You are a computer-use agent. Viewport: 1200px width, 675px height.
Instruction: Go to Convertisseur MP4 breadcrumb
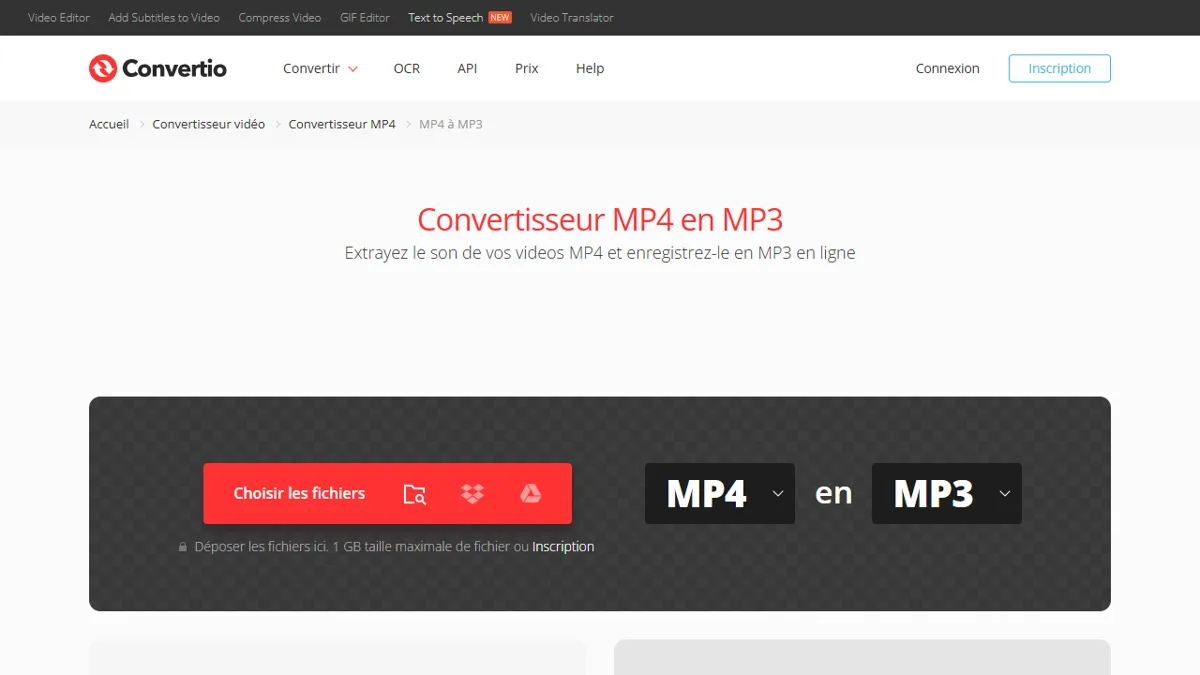point(342,124)
